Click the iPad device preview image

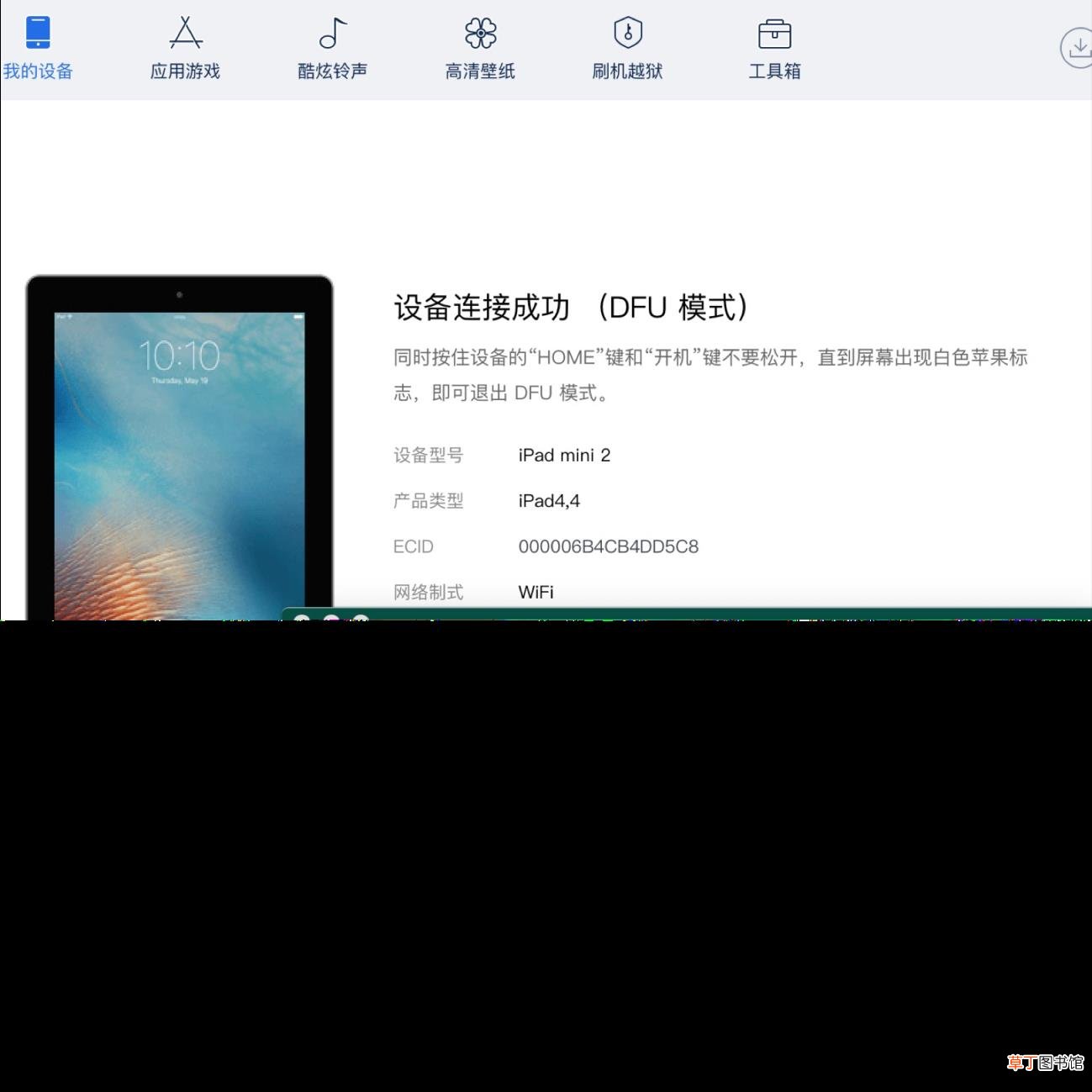180,447
